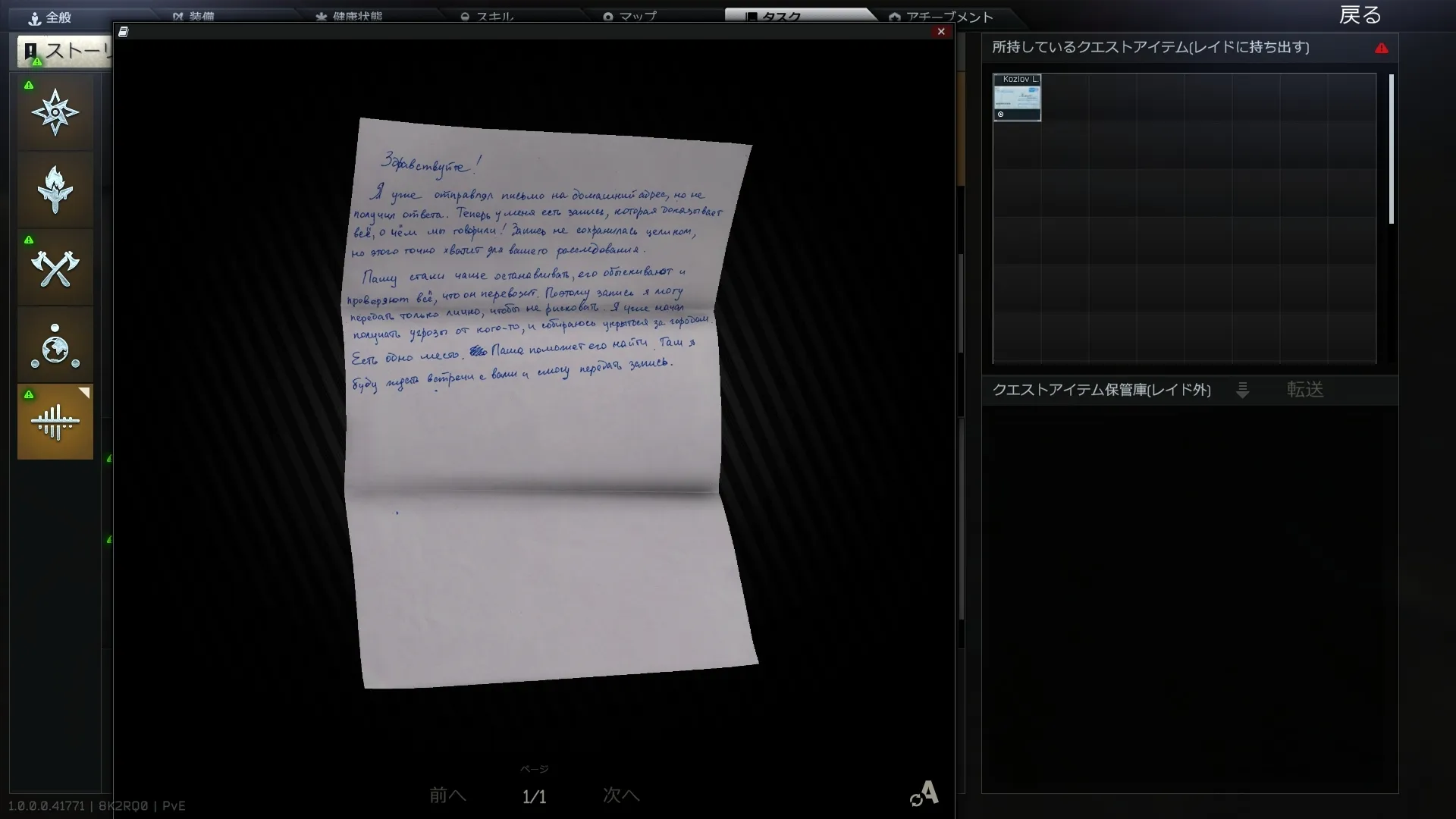
Task: Click the quest item panel scrollbar
Action: (1392, 149)
